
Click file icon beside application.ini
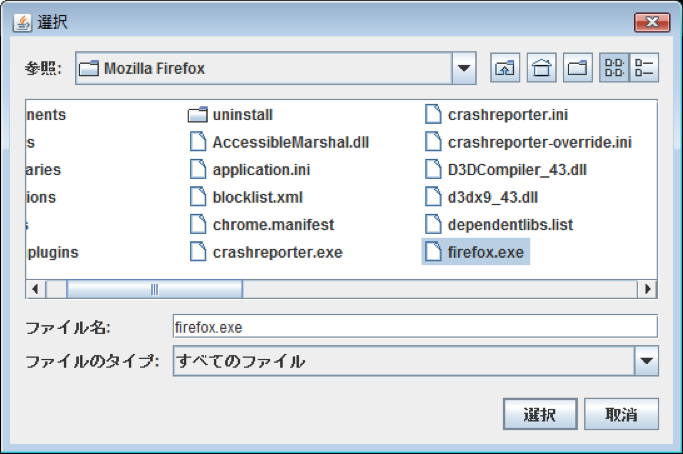point(198,169)
